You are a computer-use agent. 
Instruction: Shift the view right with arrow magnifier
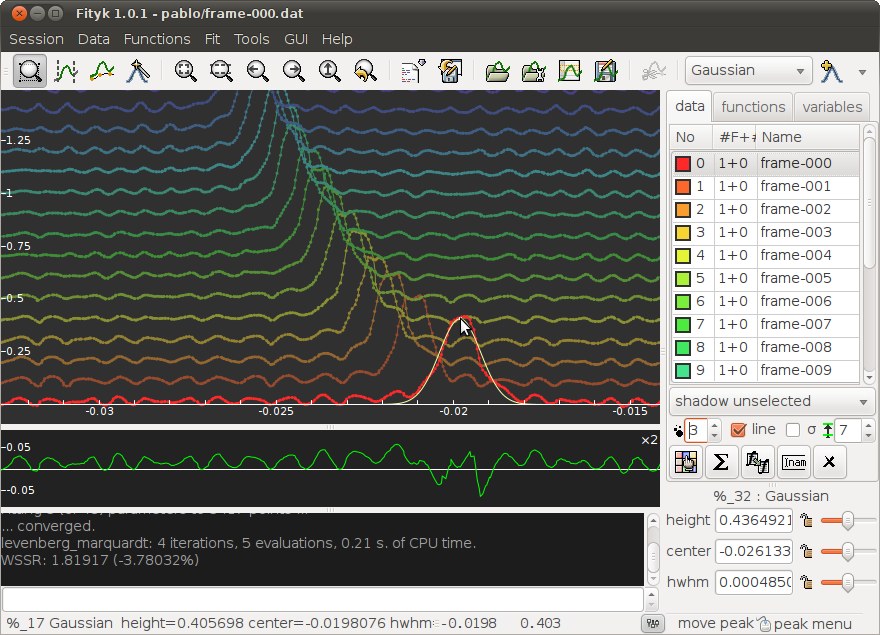(293, 71)
